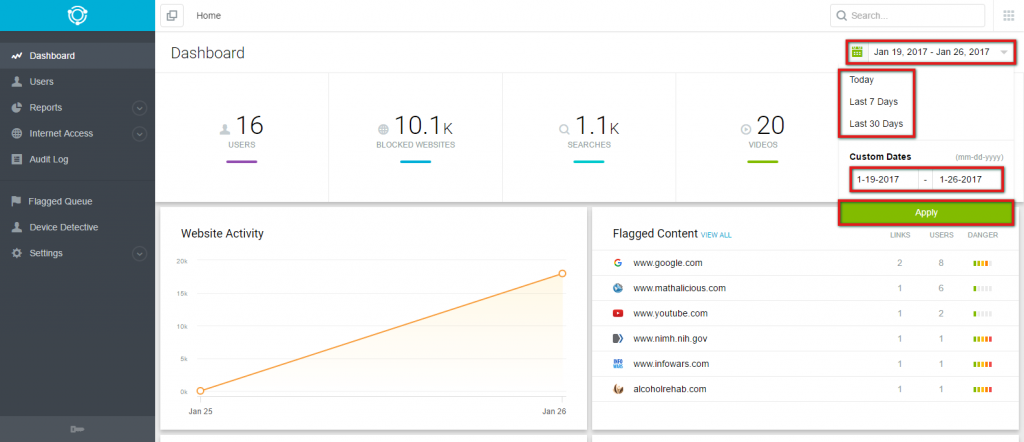1024x442 pixels.
Task: Click the Reports pie chart icon
Action: point(17,108)
